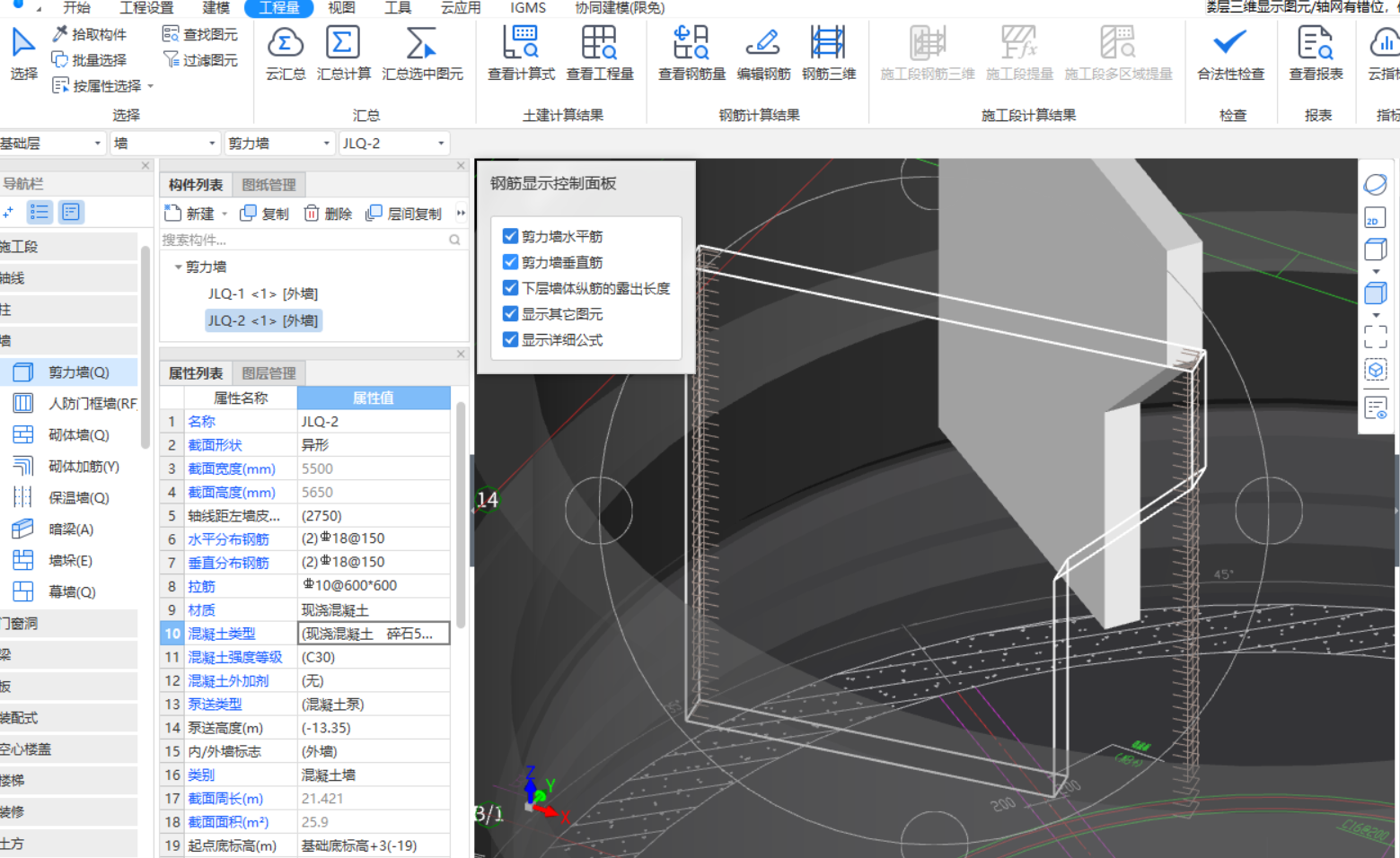Select the 选择 arrow tool

pyautogui.click(x=23, y=54)
